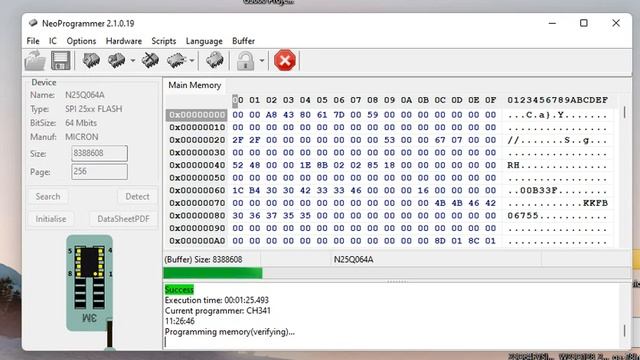The height and width of the screenshot is (360, 640).
Task: Click ASCII text KKFB
Action: (x=595, y=203)
